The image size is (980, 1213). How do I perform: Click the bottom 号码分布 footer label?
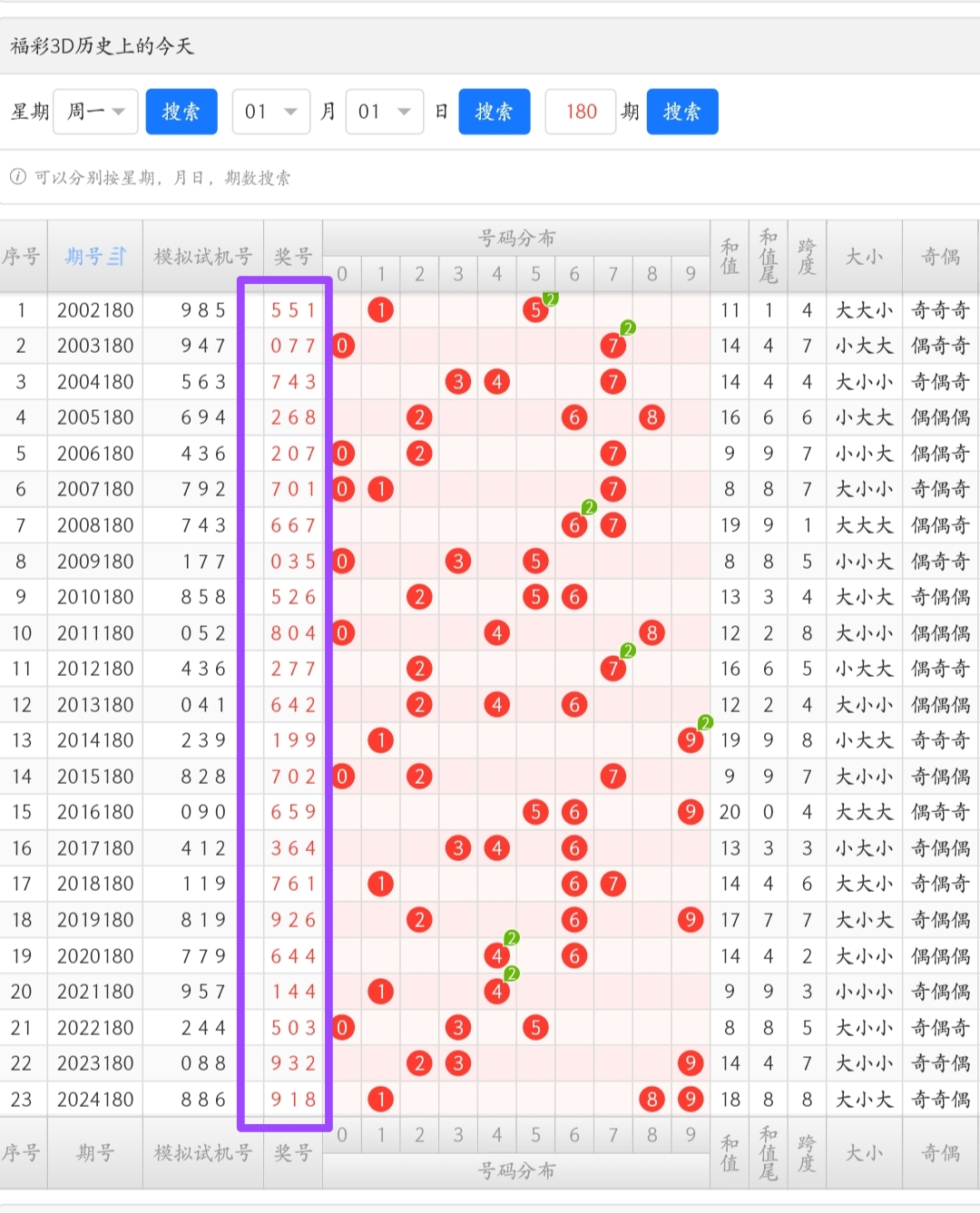coord(516,1170)
